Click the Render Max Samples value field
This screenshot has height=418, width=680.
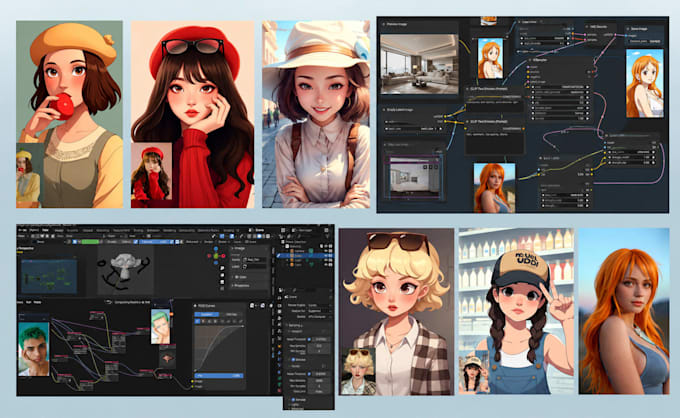(x=319, y=380)
